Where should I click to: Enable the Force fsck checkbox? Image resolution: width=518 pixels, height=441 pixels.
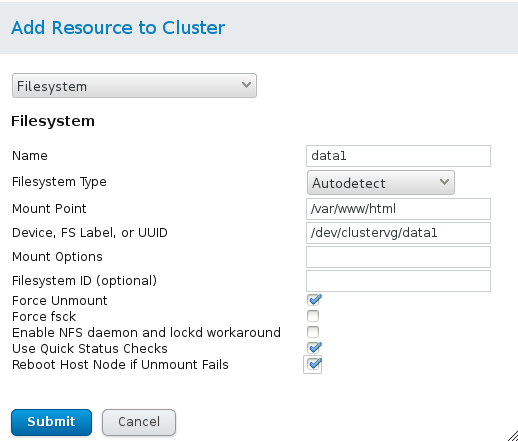[313, 316]
